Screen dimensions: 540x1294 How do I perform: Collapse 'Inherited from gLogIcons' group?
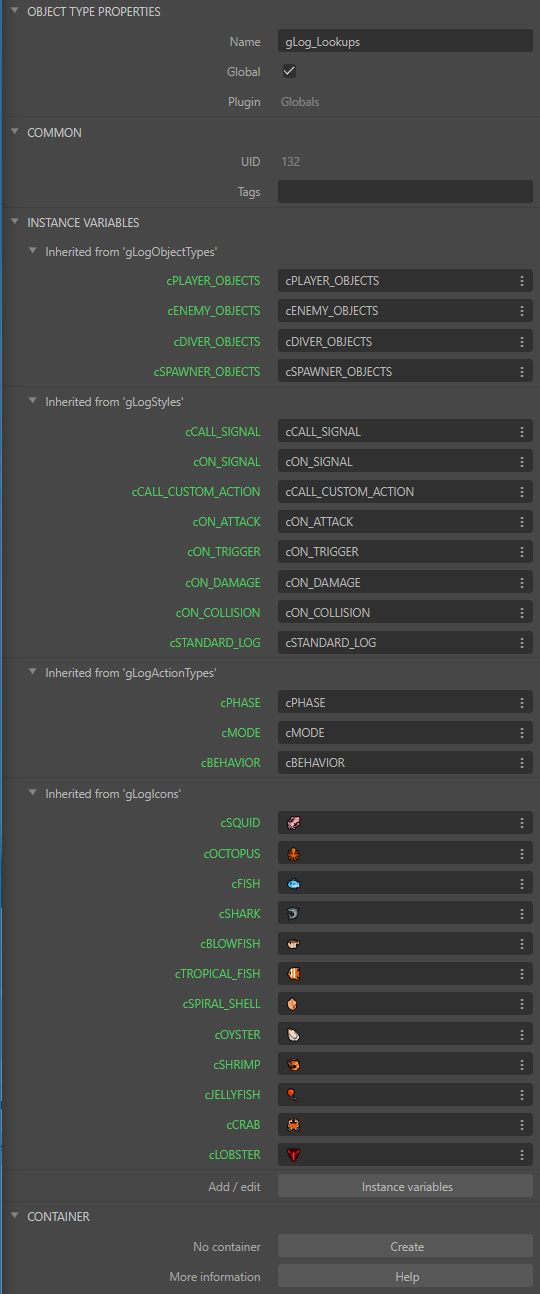(32, 794)
